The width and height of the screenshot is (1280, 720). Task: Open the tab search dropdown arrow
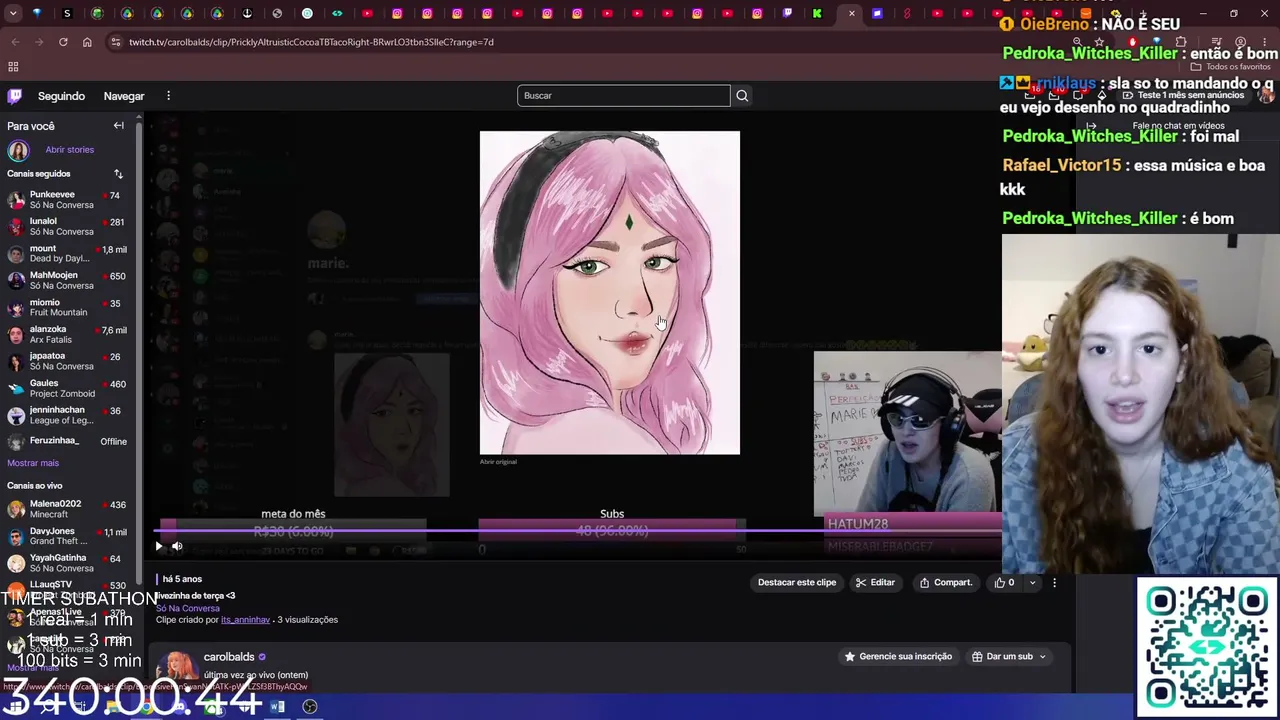coord(11,14)
